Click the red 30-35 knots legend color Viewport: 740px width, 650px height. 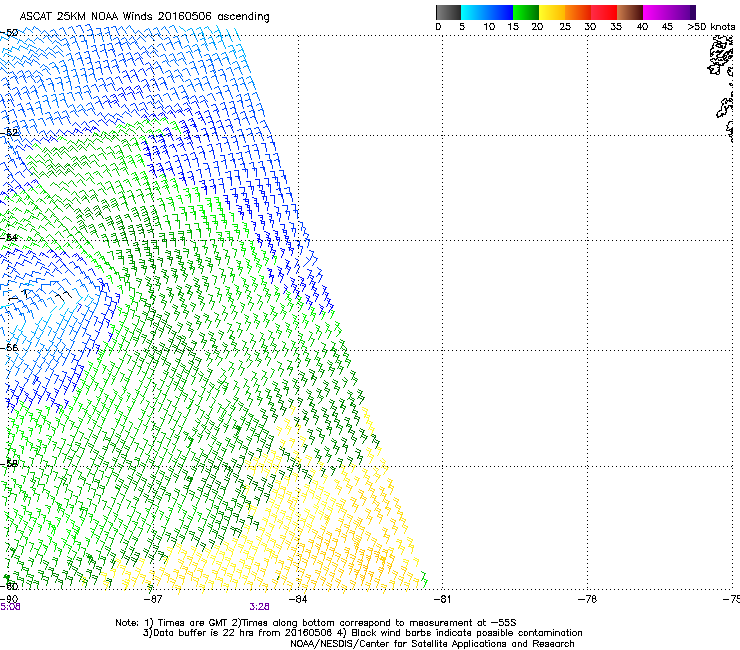click(604, 12)
